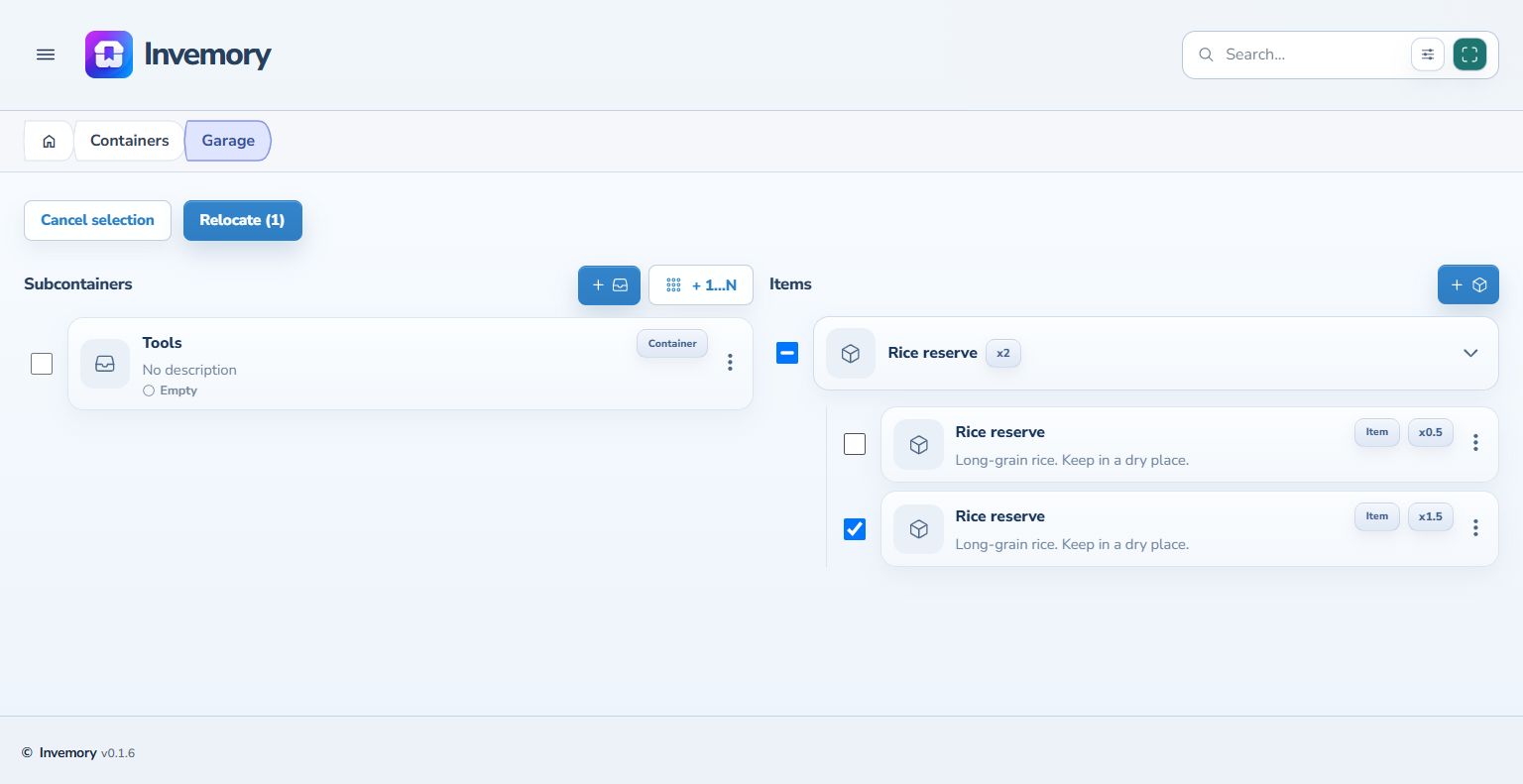
Task: Cancel the current selection
Action: (97, 220)
